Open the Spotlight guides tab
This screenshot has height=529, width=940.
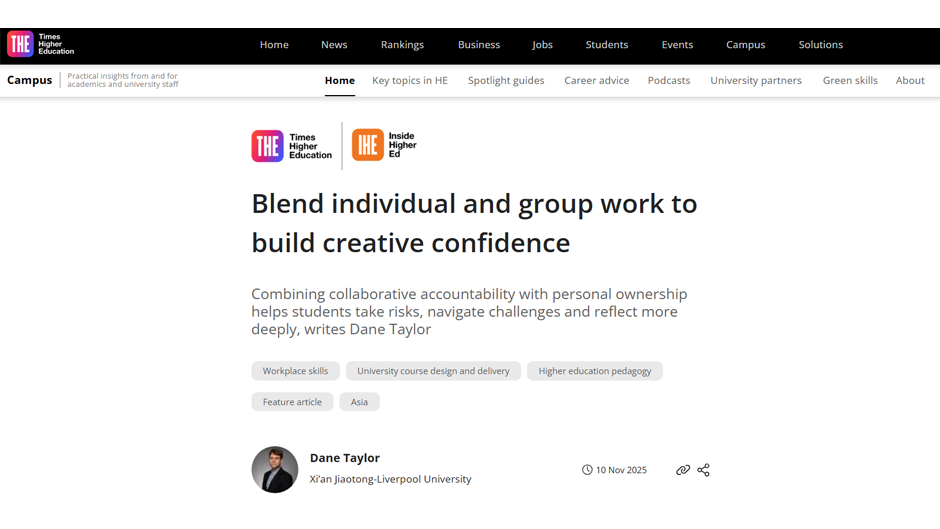click(x=506, y=81)
